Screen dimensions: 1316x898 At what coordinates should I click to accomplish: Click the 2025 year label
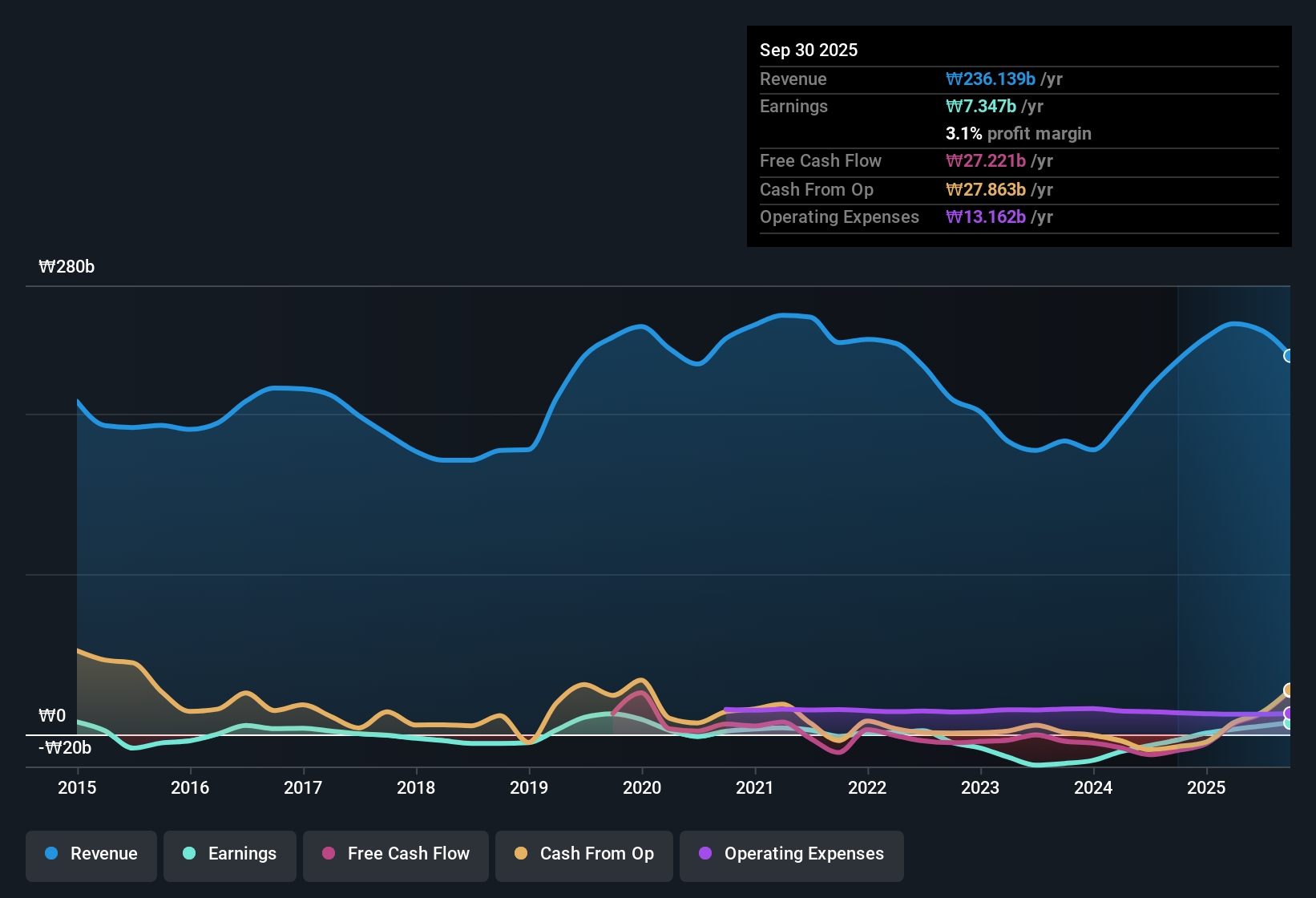click(x=1207, y=788)
